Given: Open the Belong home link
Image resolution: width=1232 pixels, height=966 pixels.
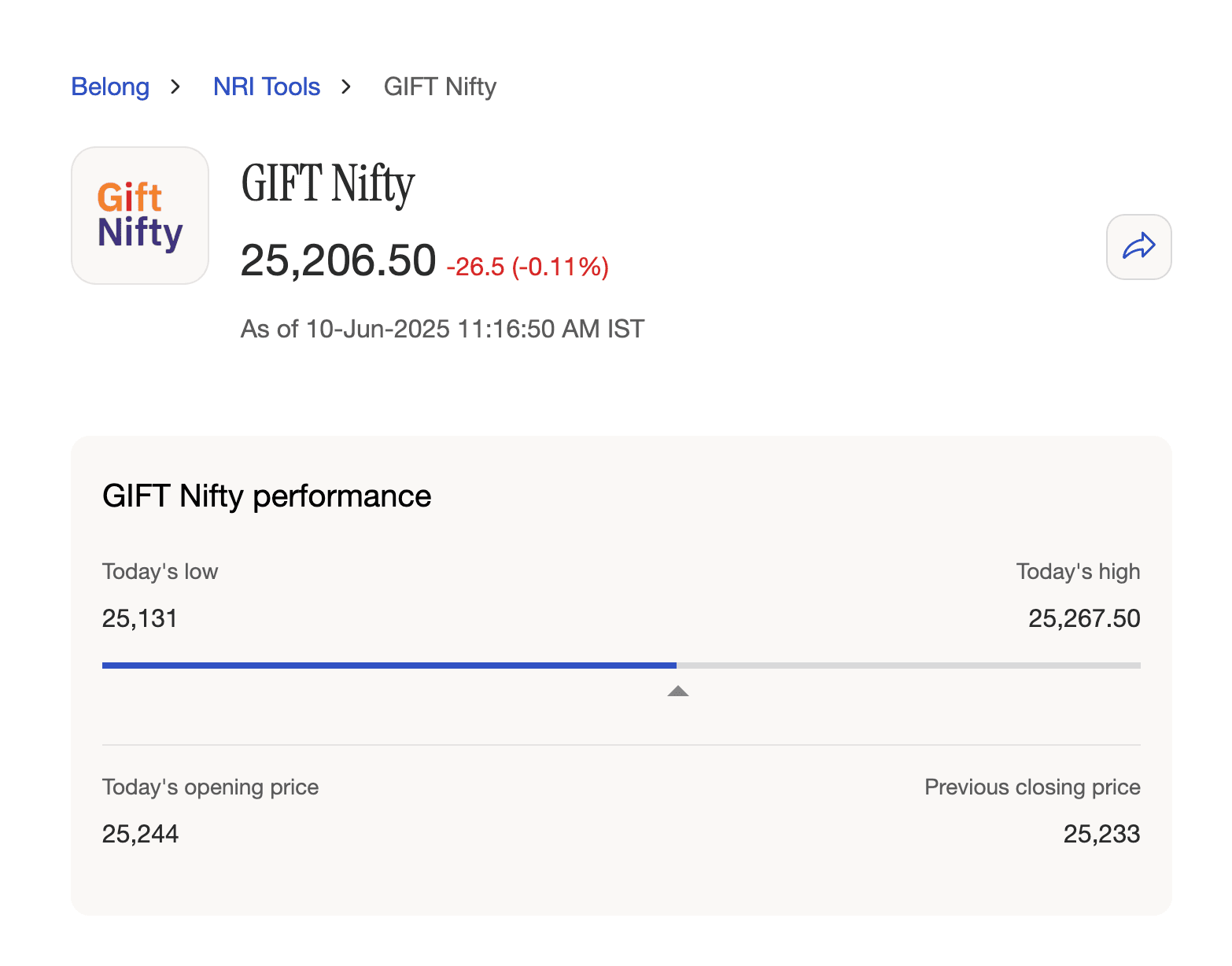Looking at the screenshot, I should (x=109, y=87).
